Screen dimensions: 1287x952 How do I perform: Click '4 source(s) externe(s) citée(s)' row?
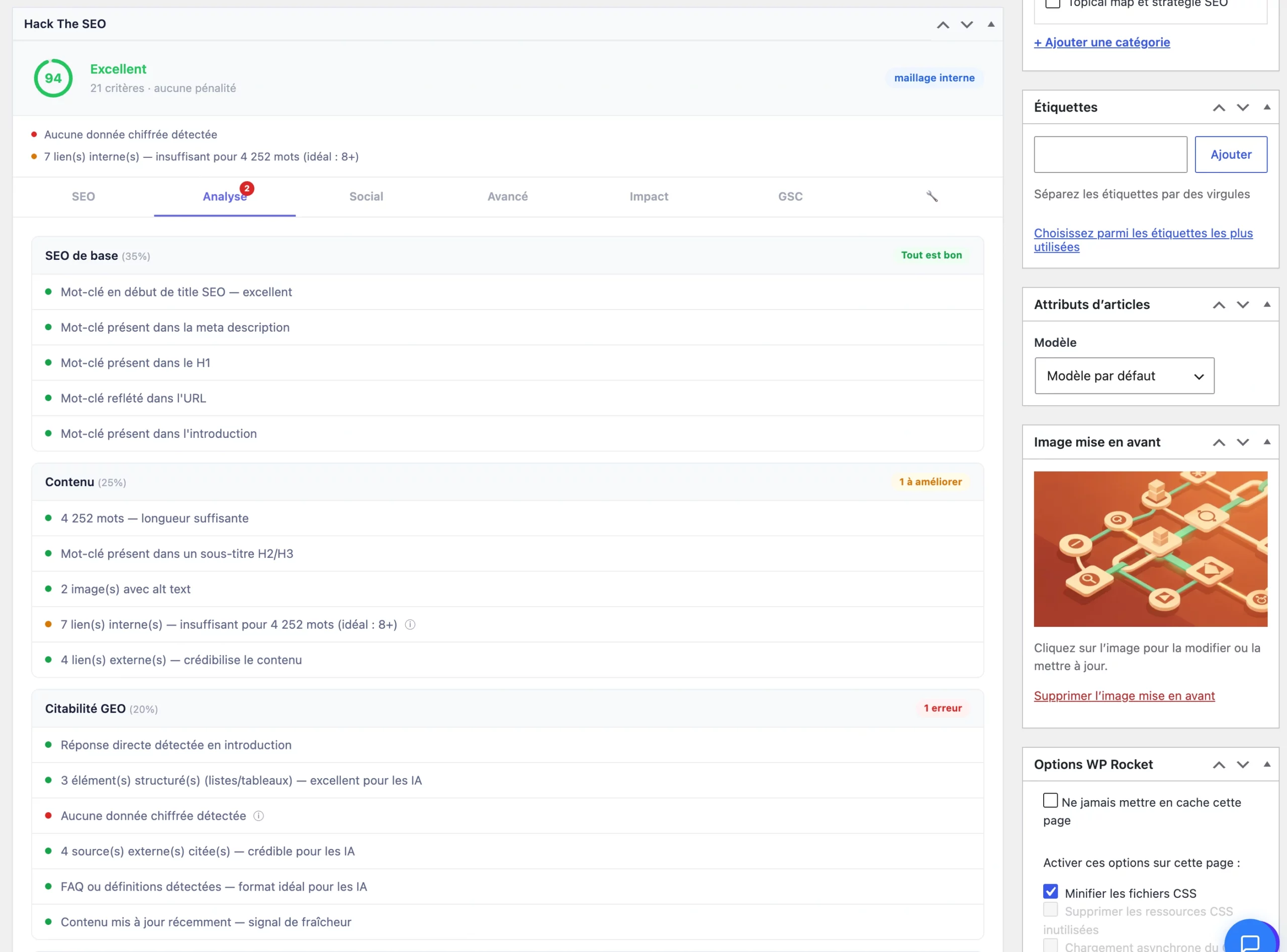click(508, 851)
